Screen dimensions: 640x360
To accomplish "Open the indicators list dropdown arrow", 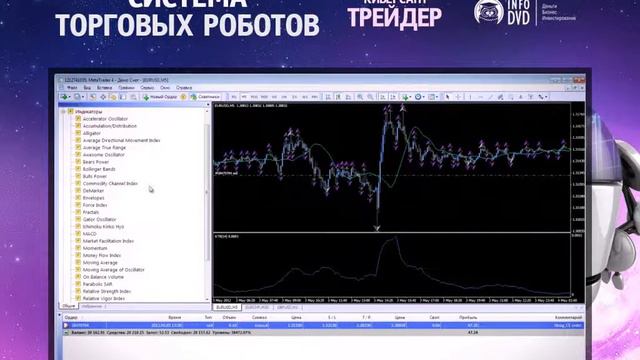I will click(410, 97).
